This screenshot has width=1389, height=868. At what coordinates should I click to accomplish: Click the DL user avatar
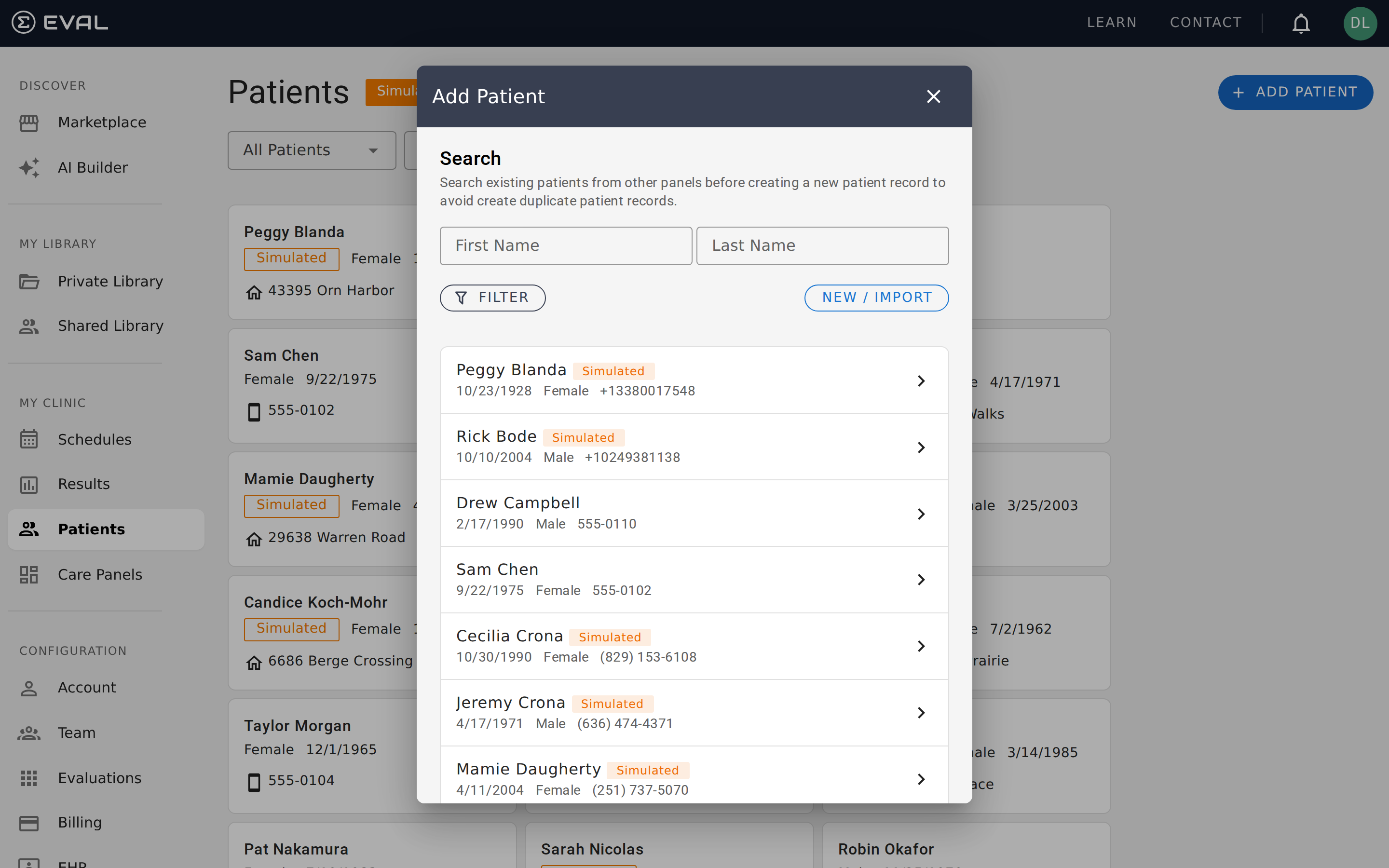[1361, 23]
